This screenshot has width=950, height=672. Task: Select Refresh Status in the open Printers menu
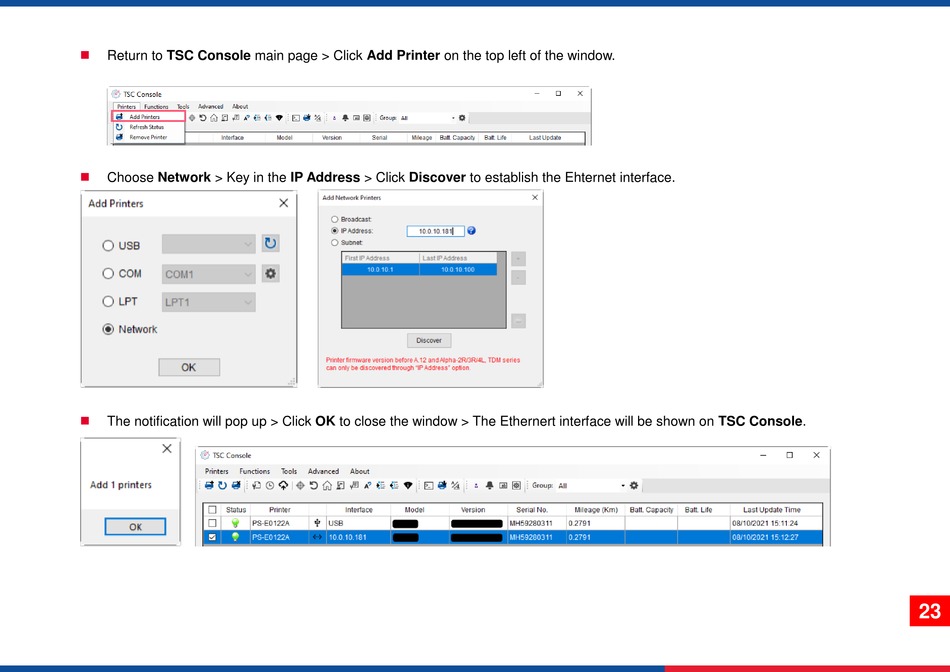[x=148, y=127]
